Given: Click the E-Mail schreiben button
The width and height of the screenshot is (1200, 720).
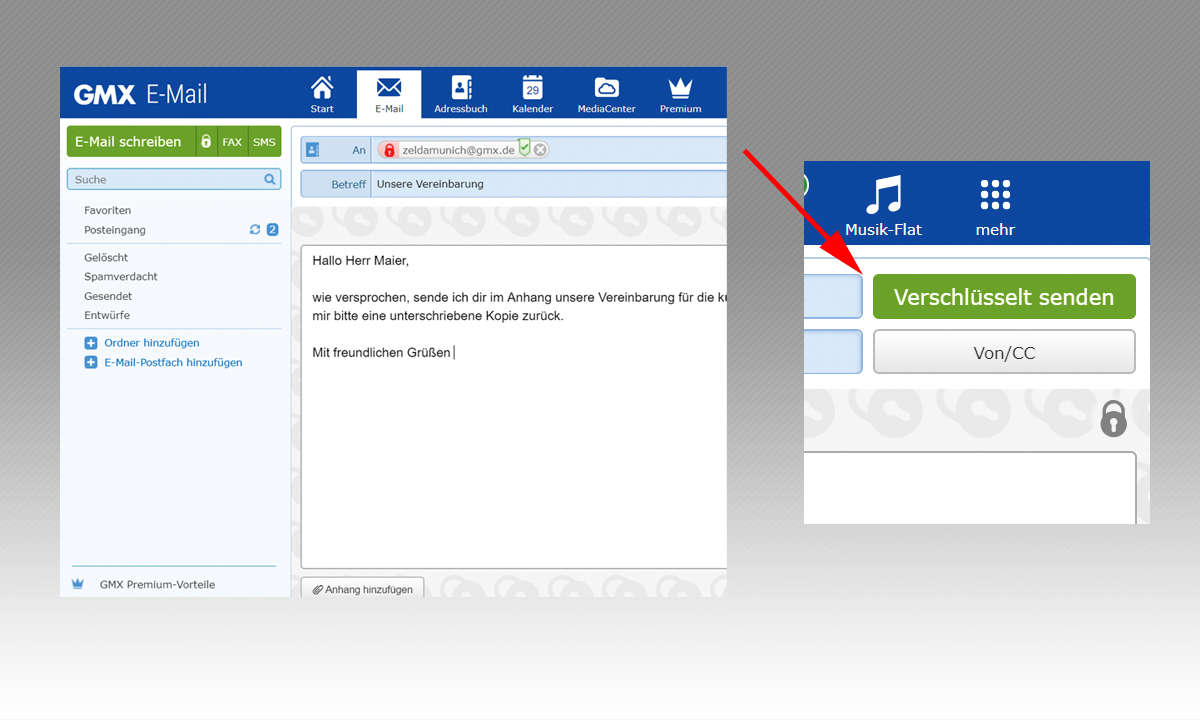Looking at the screenshot, I should pos(129,142).
